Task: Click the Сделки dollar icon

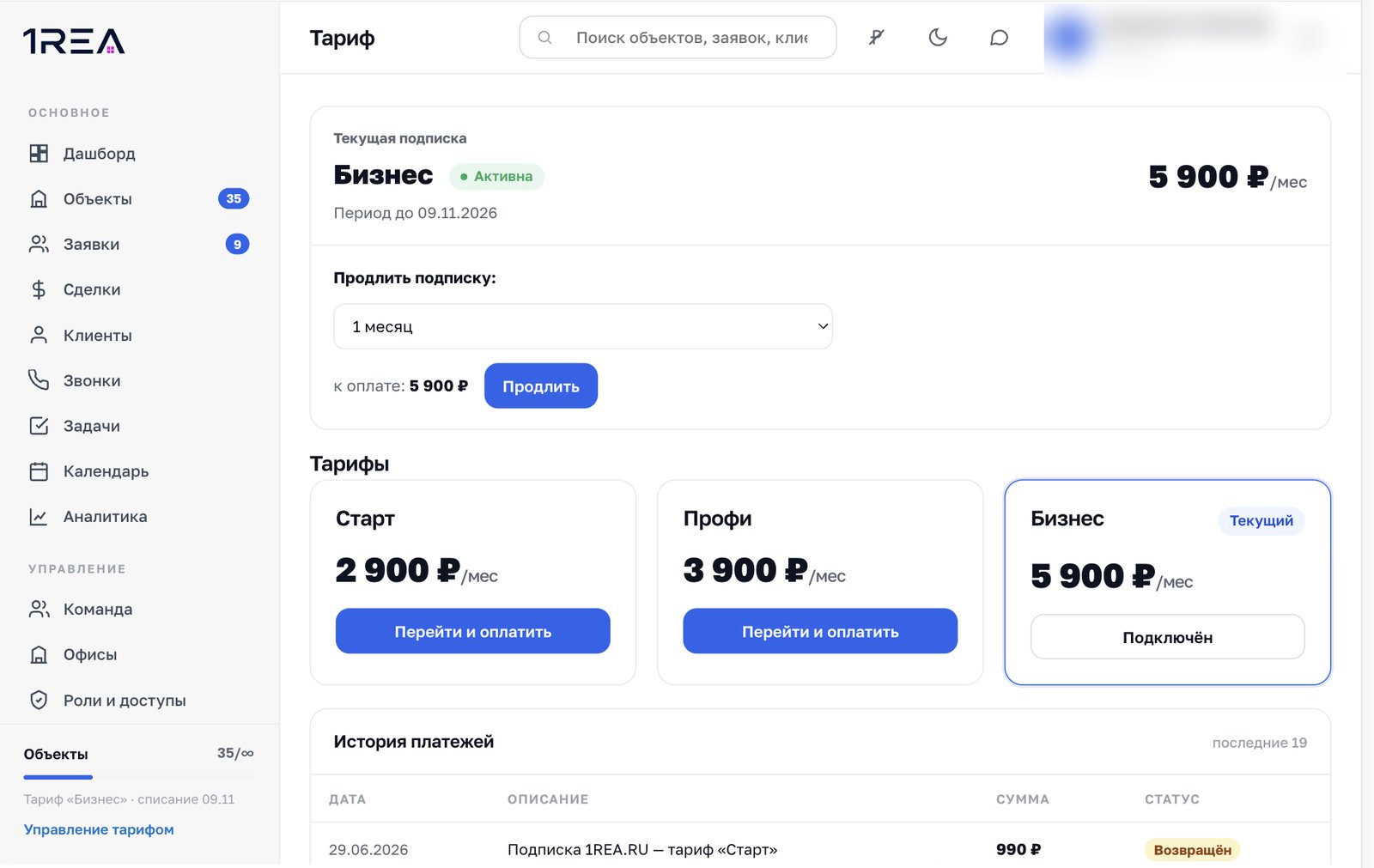Action: 39,289
